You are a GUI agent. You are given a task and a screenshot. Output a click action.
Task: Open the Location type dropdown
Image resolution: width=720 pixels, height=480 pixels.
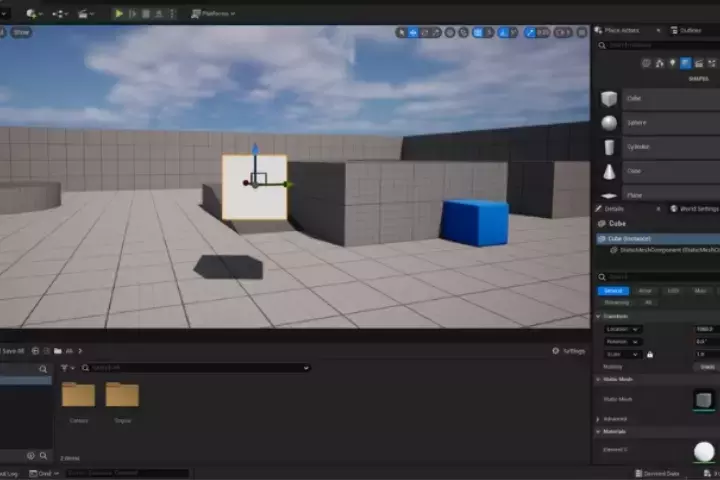pyautogui.click(x=623, y=329)
